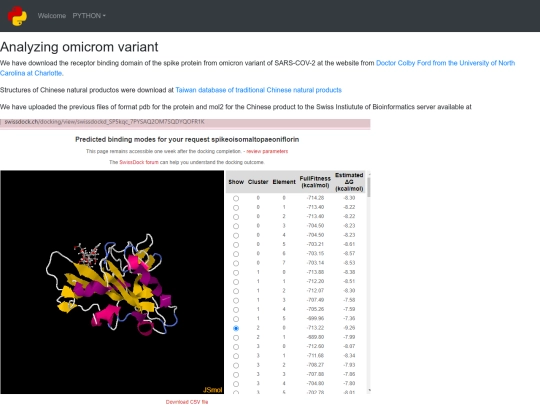Select radio for FullFitness -703.14 row
This screenshot has width=540, height=405.
(x=236, y=263)
